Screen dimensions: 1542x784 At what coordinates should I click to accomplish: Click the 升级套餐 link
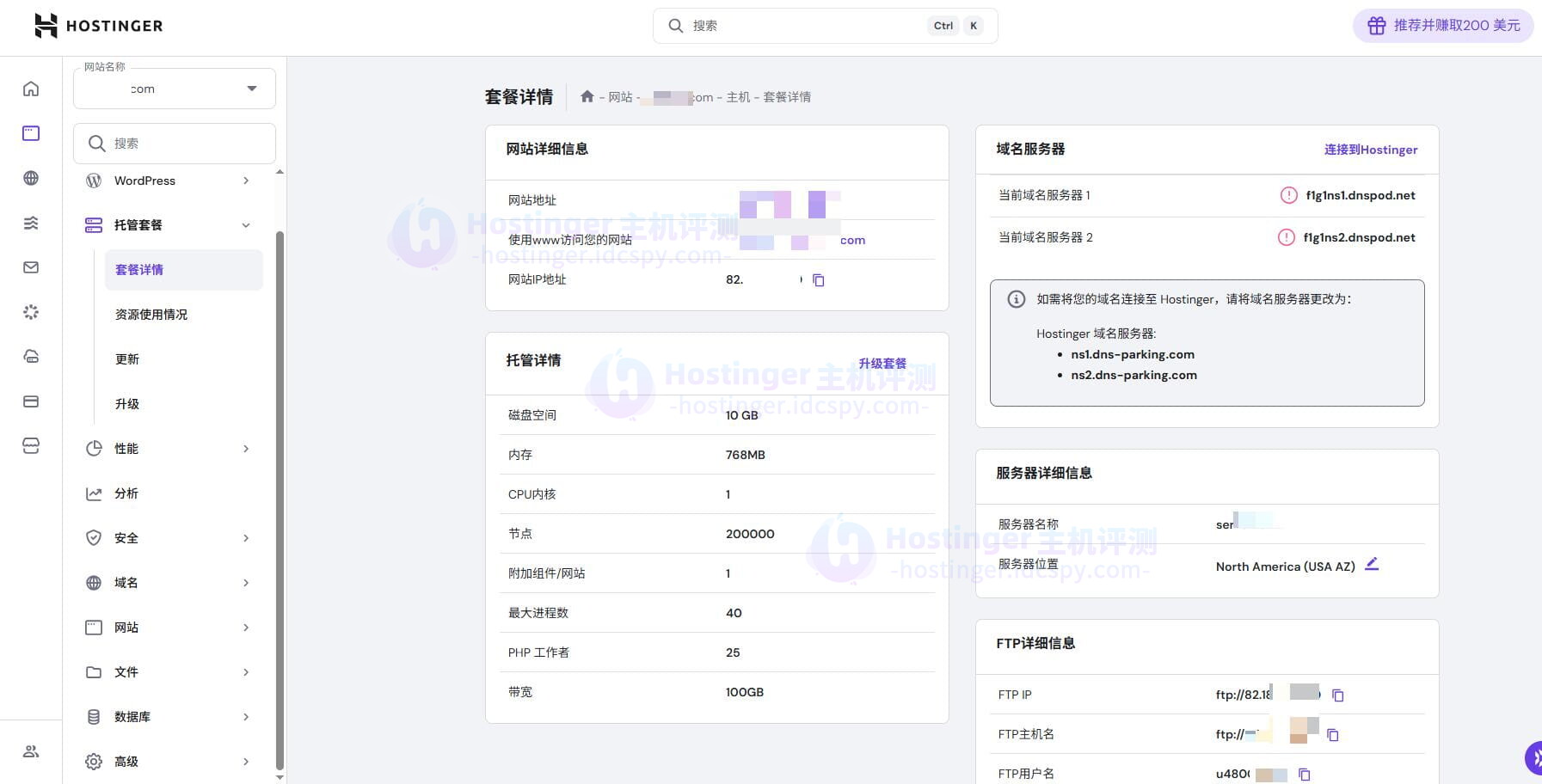tap(882, 363)
